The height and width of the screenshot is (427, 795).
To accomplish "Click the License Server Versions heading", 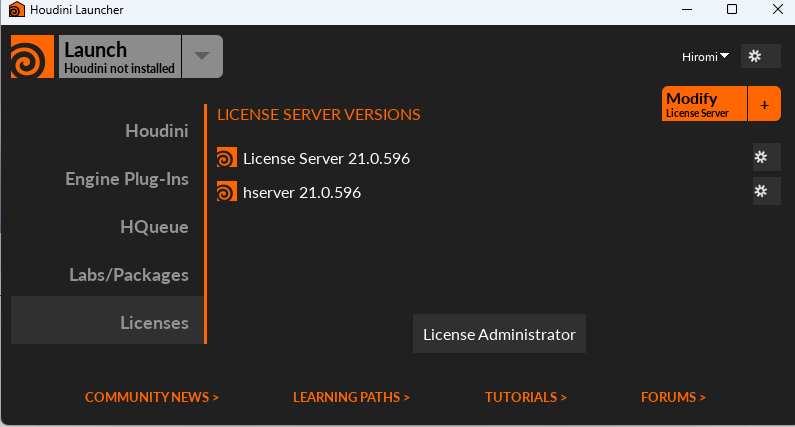I will [x=318, y=115].
